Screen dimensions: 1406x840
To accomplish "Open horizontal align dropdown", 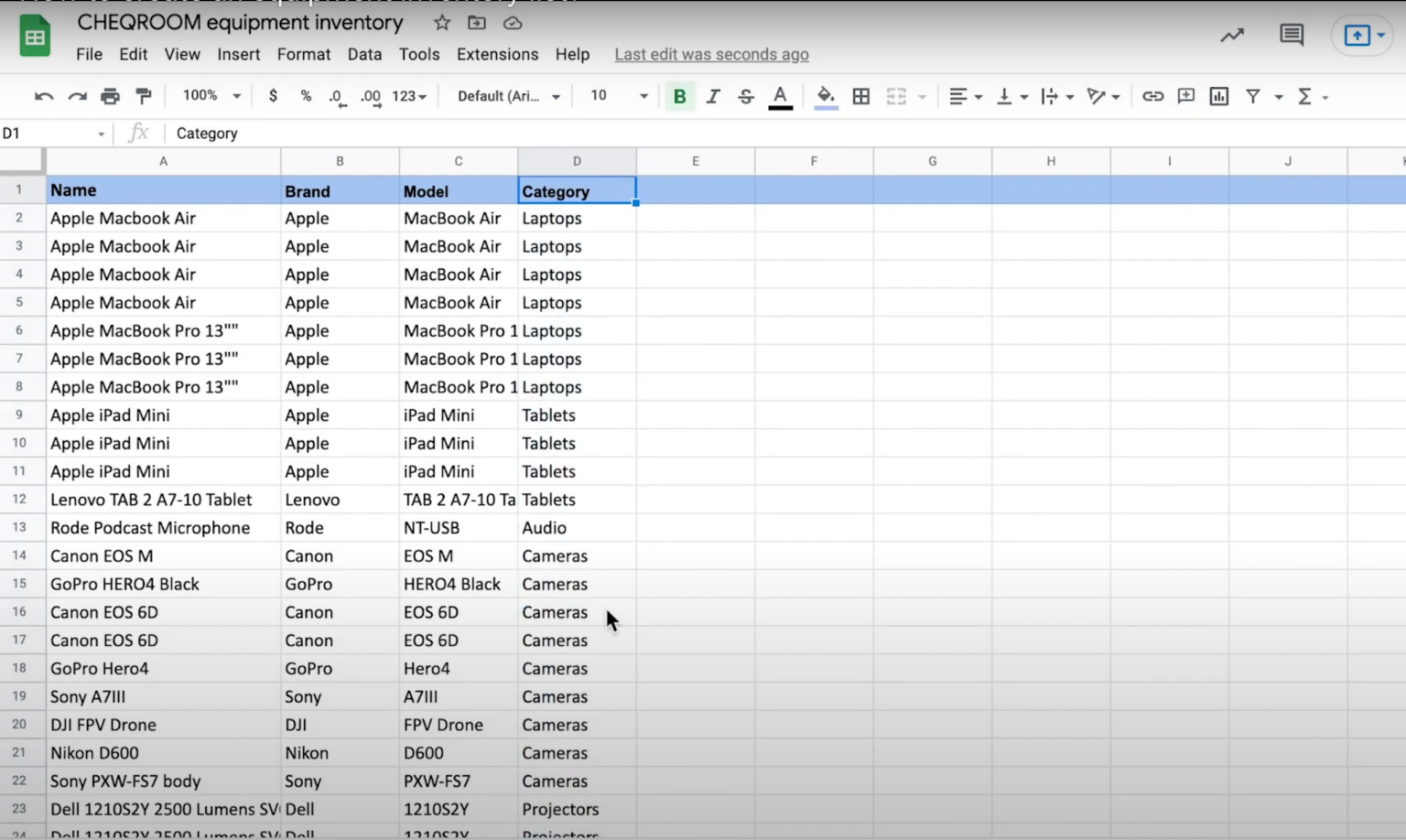I will [x=965, y=96].
